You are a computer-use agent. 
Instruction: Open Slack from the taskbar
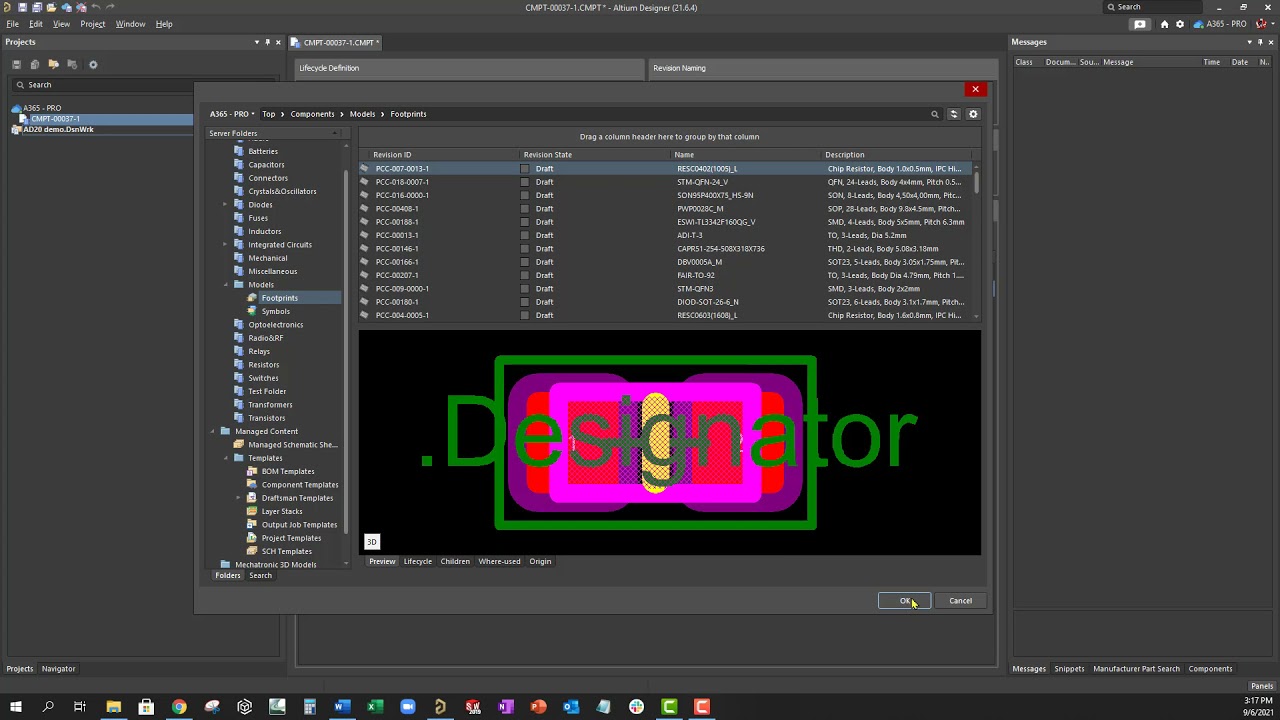pos(636,707)
